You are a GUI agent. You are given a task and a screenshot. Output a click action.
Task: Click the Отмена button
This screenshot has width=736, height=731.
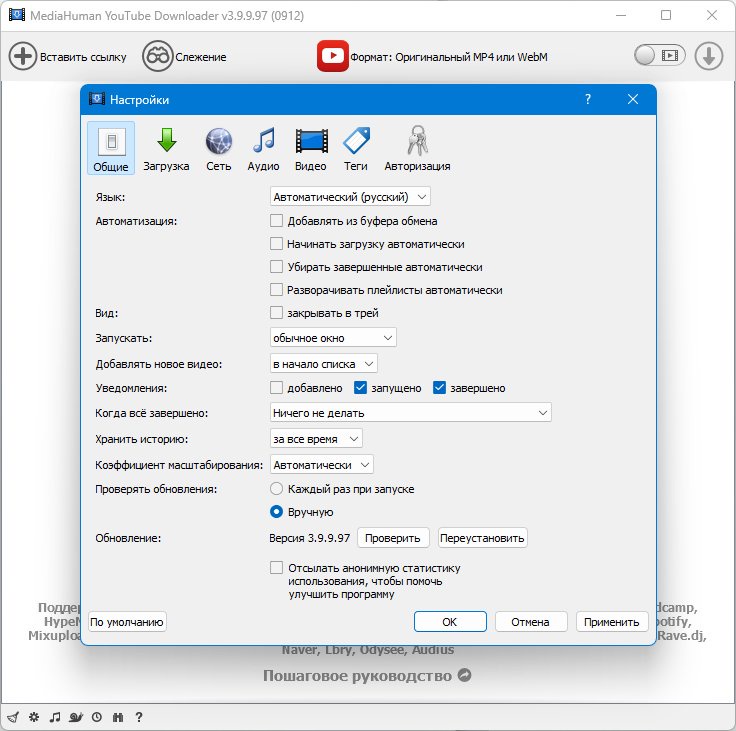pos(530,622)
